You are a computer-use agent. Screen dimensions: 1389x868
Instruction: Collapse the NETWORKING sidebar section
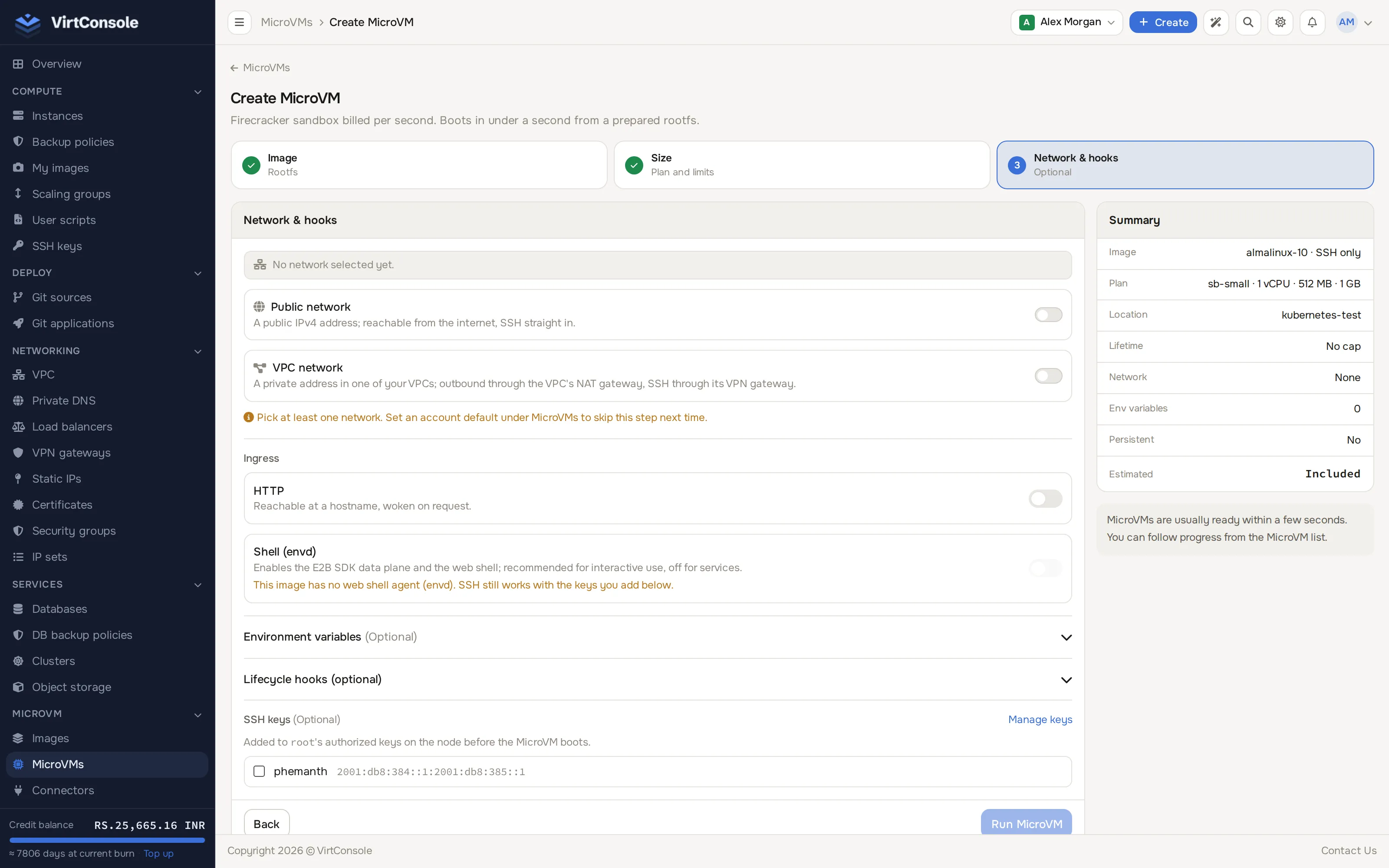tap(107, 352)
